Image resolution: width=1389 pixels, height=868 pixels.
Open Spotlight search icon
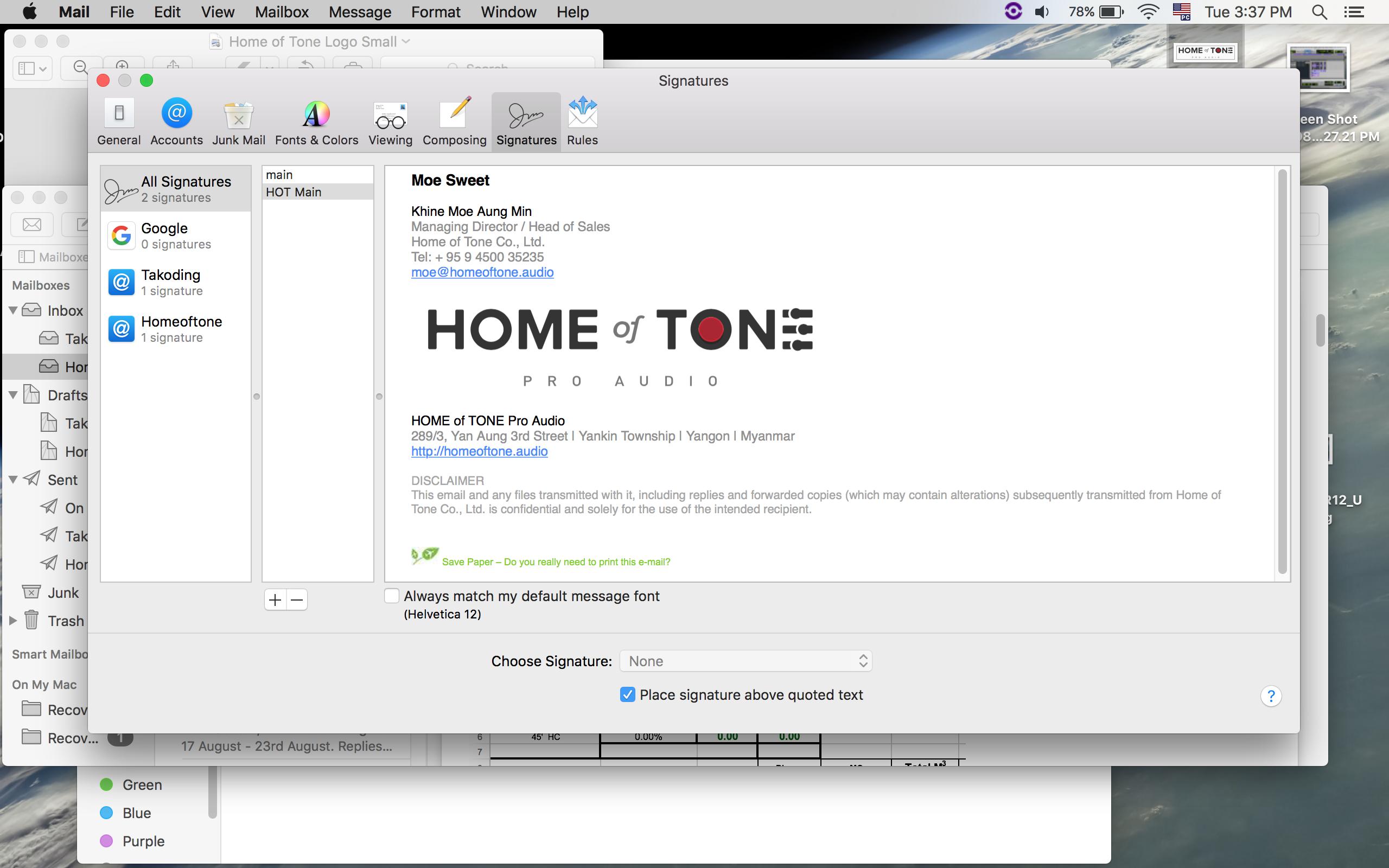(1319, 11)
